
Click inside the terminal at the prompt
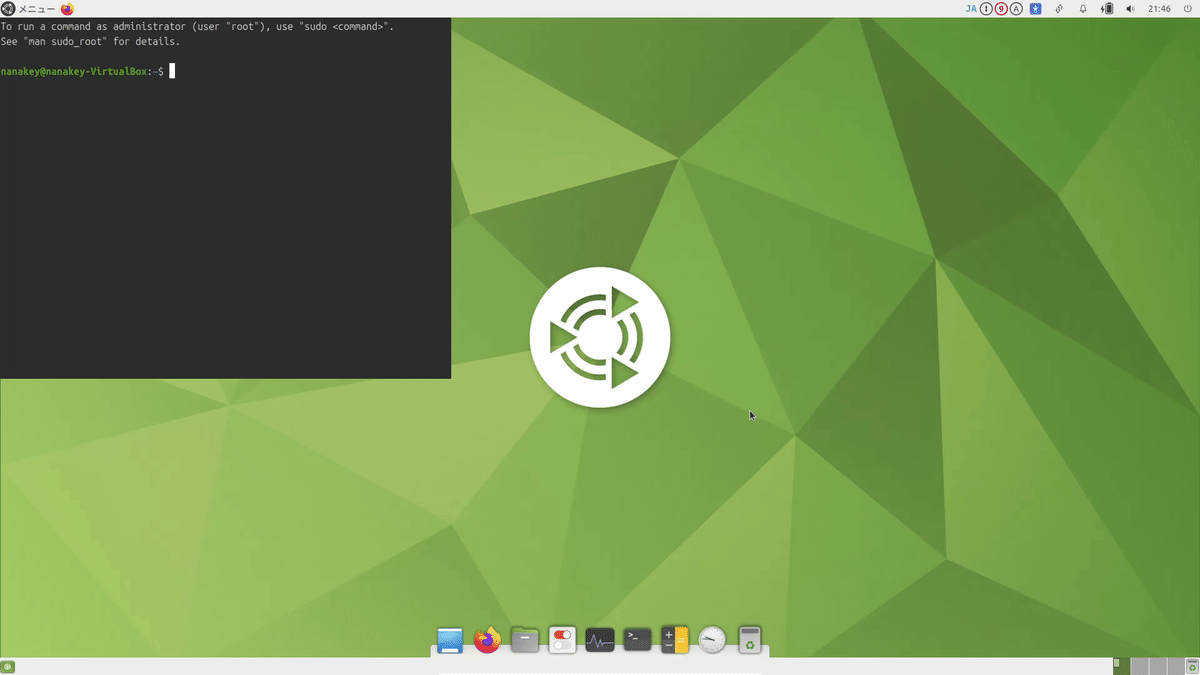(172, 71)
